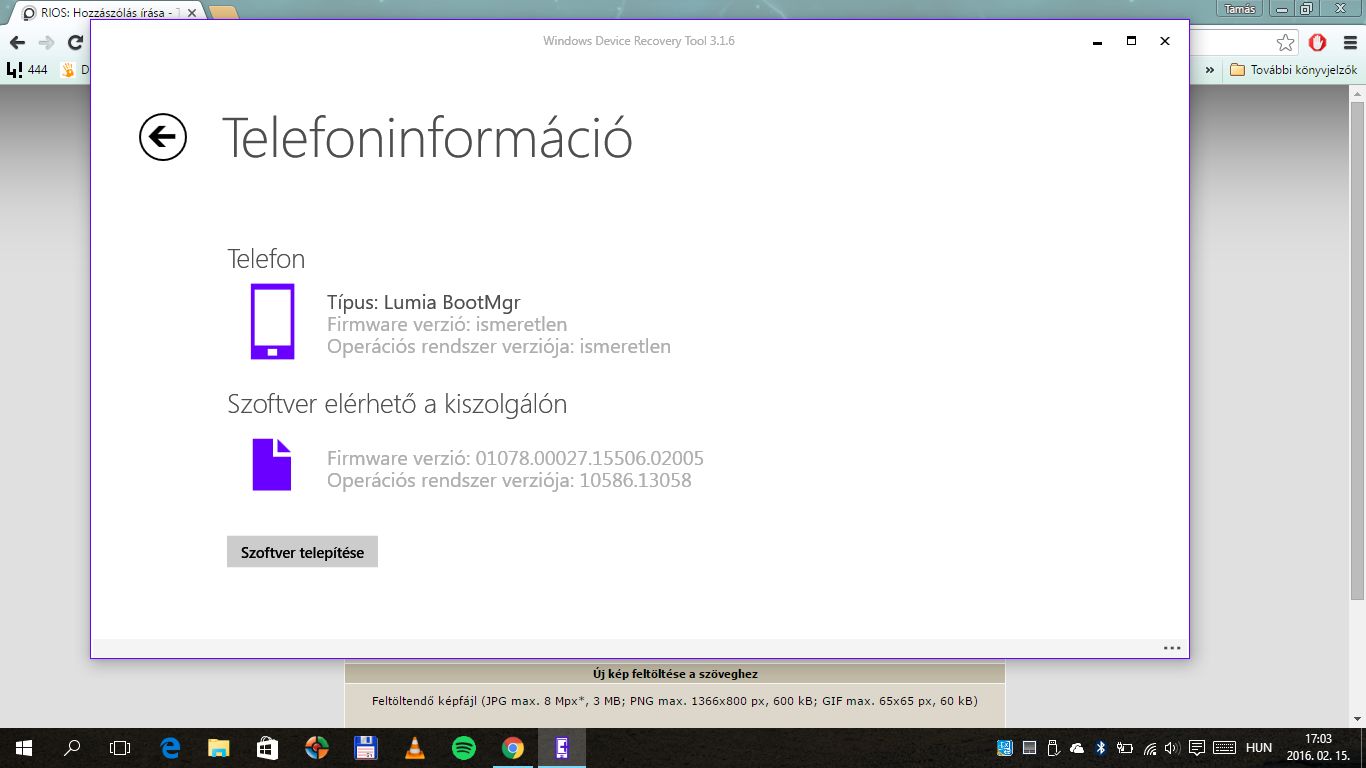Go back using the circled arrow

coord(163,136)
